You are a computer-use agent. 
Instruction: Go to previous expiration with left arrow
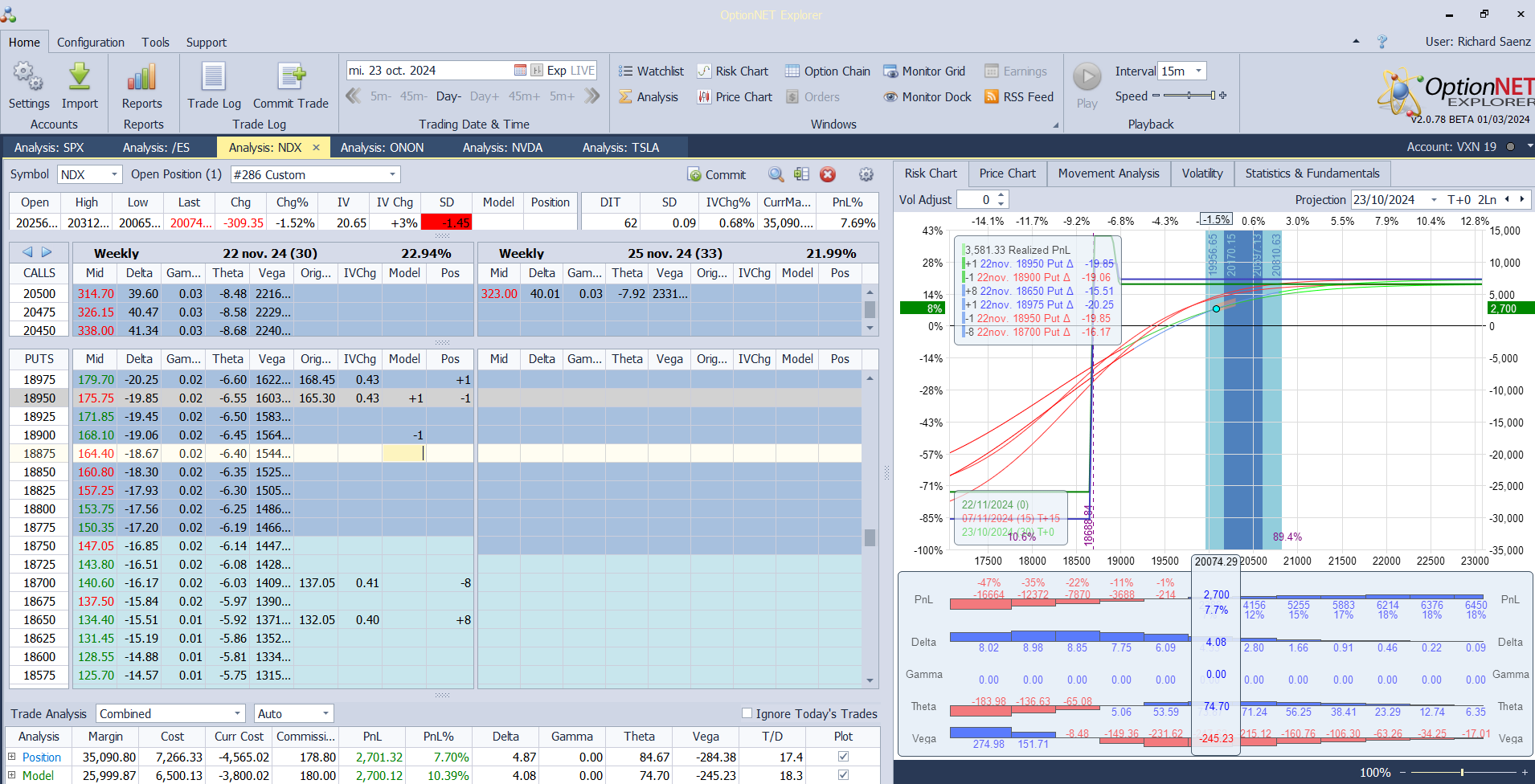pos(27,252)
